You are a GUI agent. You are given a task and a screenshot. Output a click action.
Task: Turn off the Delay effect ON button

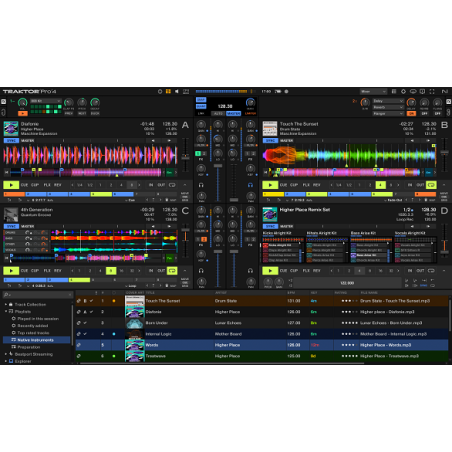click(411, 114)
